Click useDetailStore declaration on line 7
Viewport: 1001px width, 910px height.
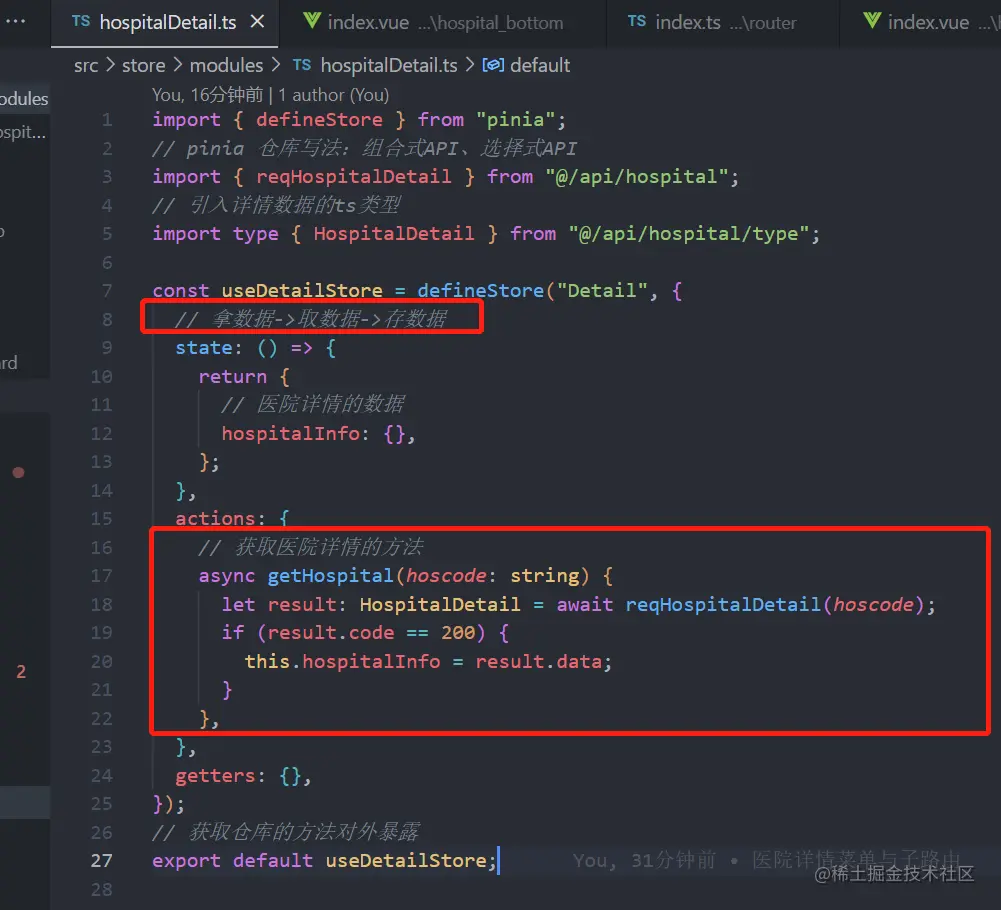302,291
